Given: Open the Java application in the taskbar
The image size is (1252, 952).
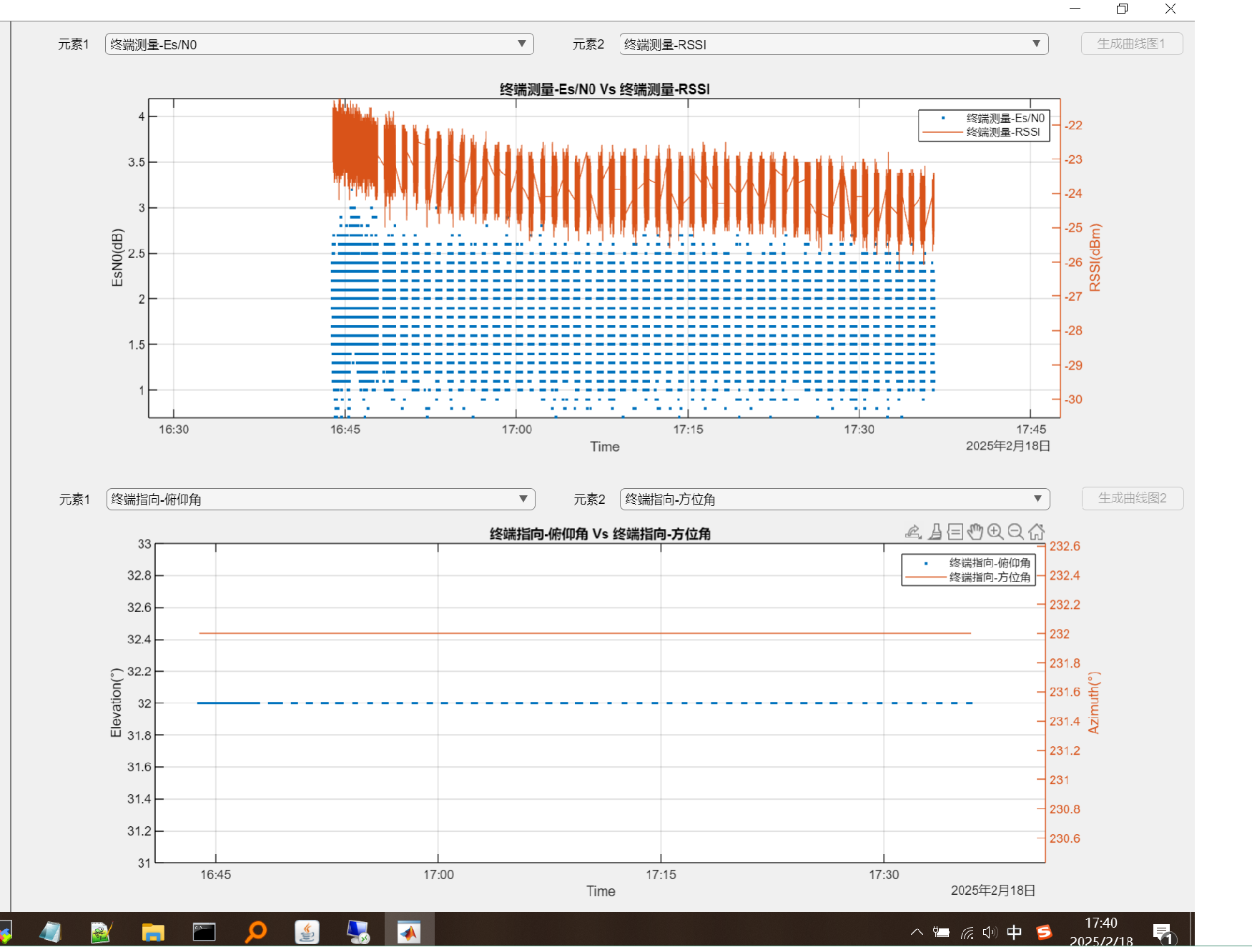Looking at the screenshot, I should pyautogui.click(x=307, y=932).
